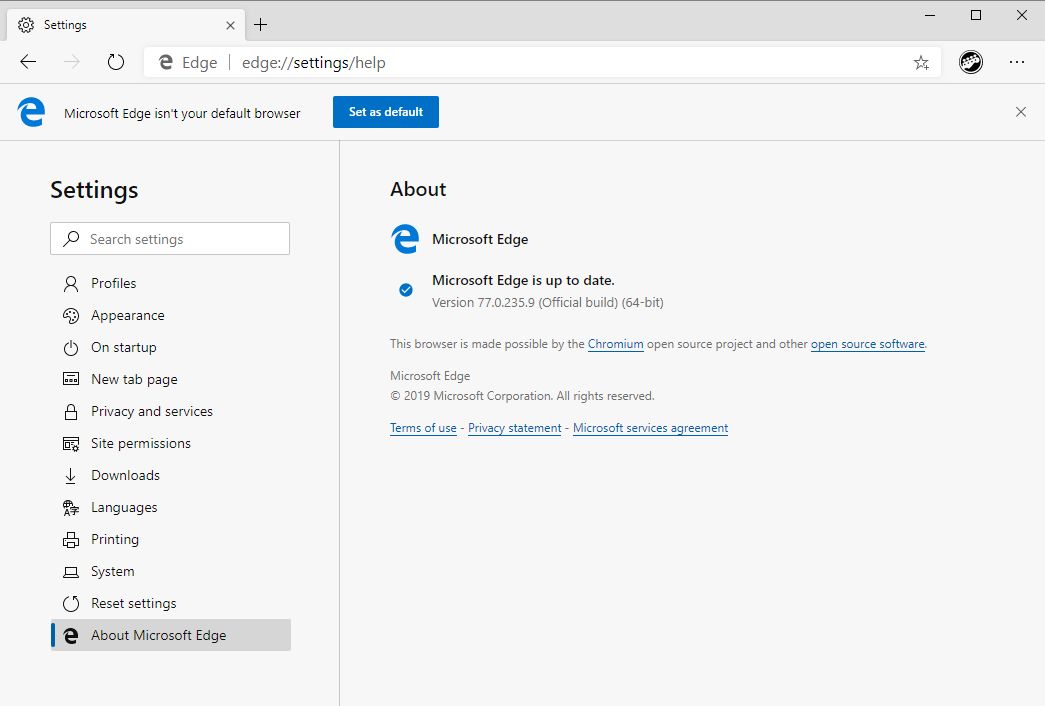
Task: Select On startup in sidebar
Action: (x=123, y=347)
